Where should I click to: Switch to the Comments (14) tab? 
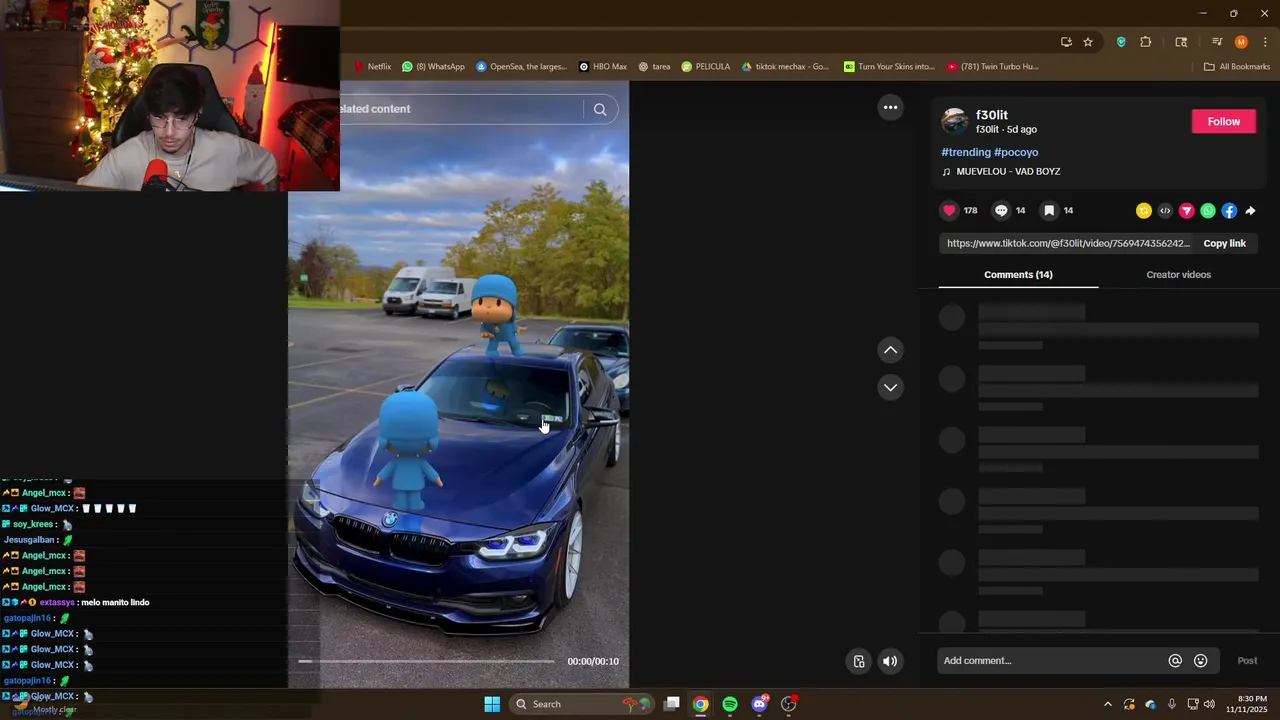pos(1018,275)
